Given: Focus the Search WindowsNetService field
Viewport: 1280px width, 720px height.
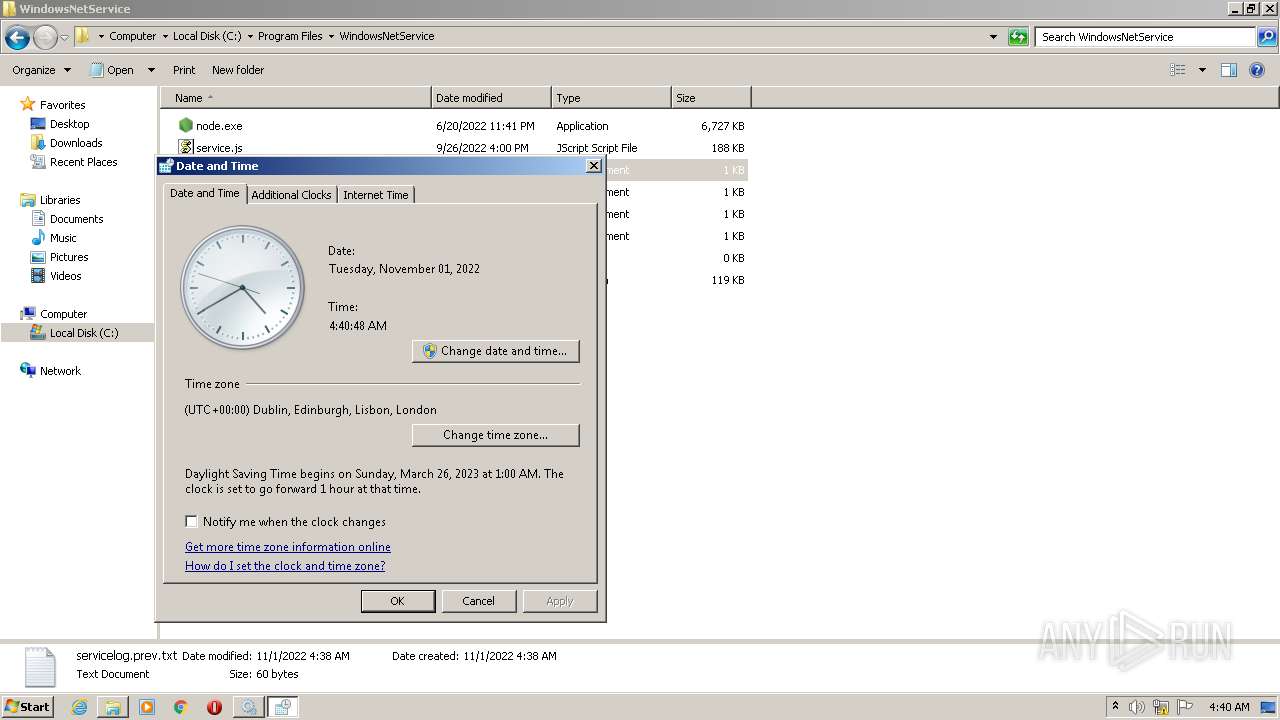Looking at the screenshot, I should point(1146,37).
